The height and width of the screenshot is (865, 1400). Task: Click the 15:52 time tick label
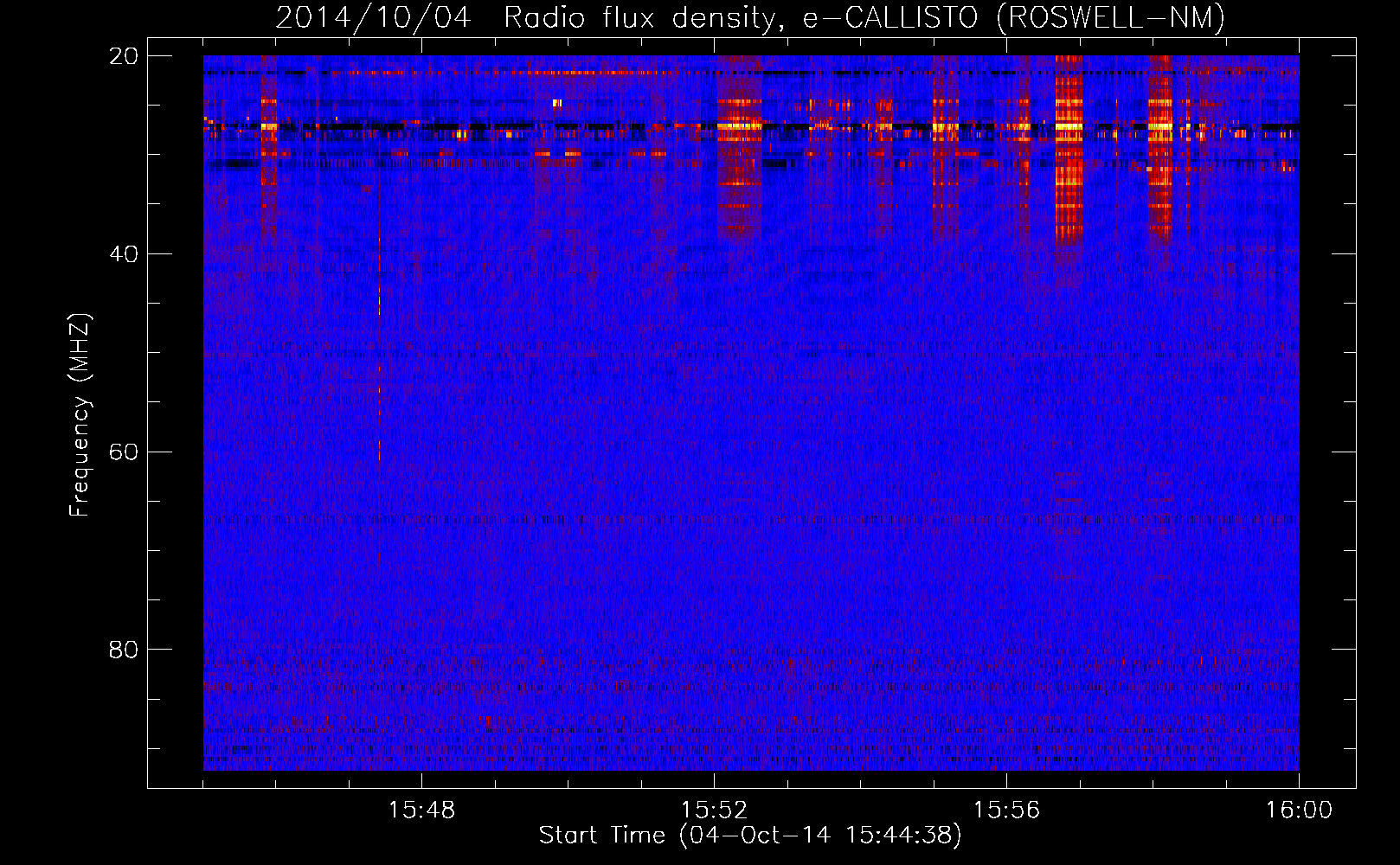click(x=714, y=811)
